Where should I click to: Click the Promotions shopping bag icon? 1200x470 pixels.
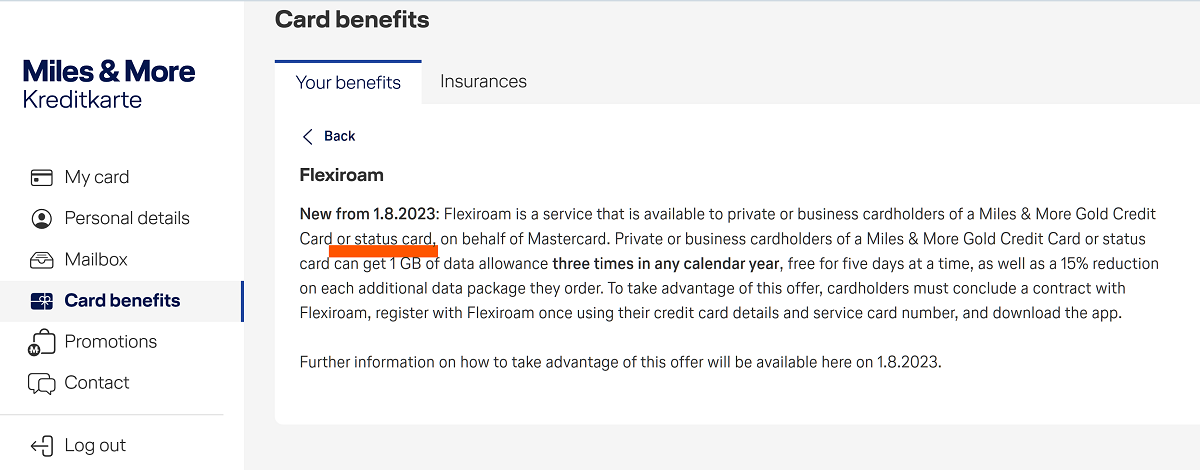tap(40, 342)
